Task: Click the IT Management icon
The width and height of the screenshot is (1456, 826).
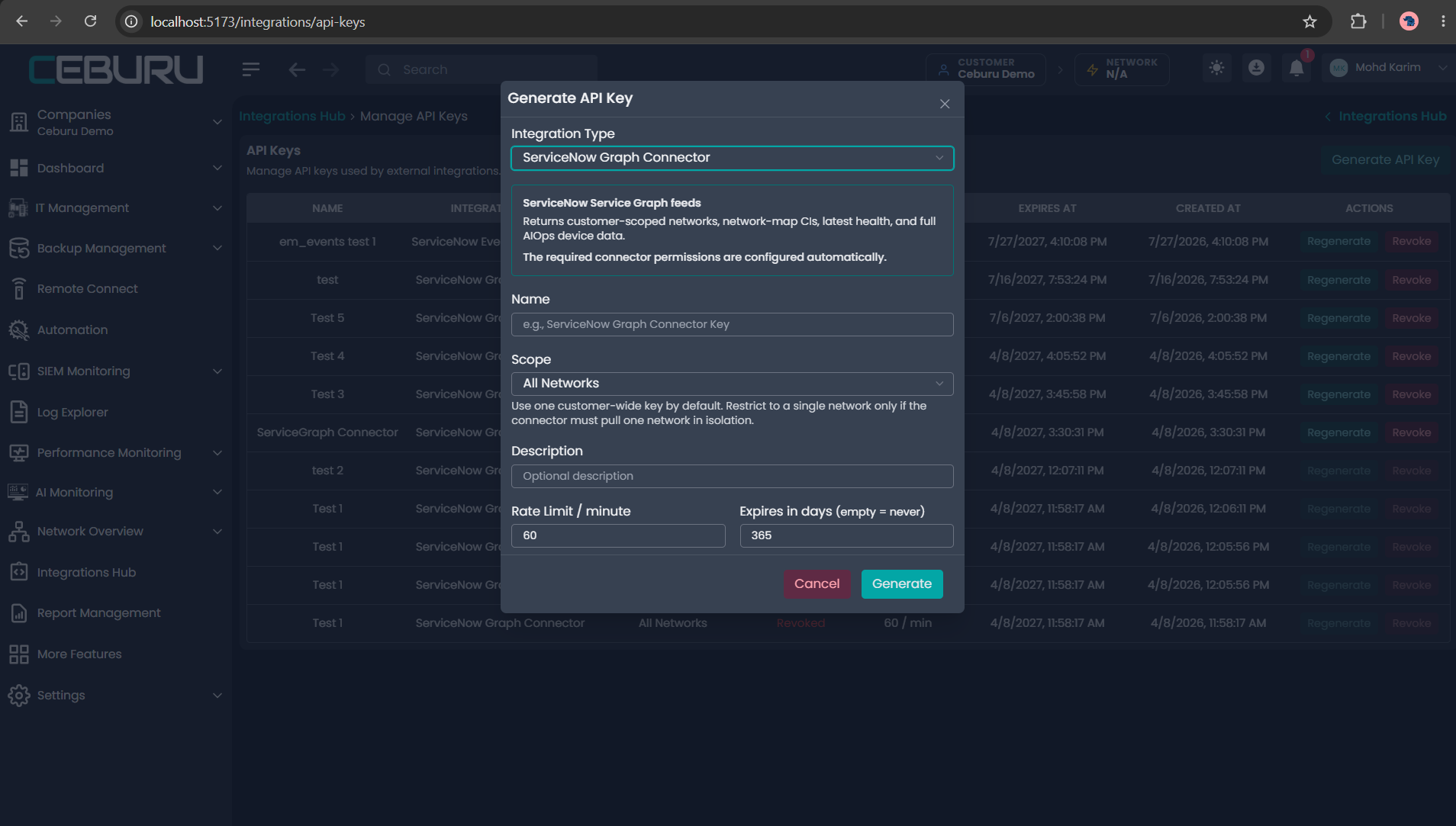Action: tap(18, 207)
